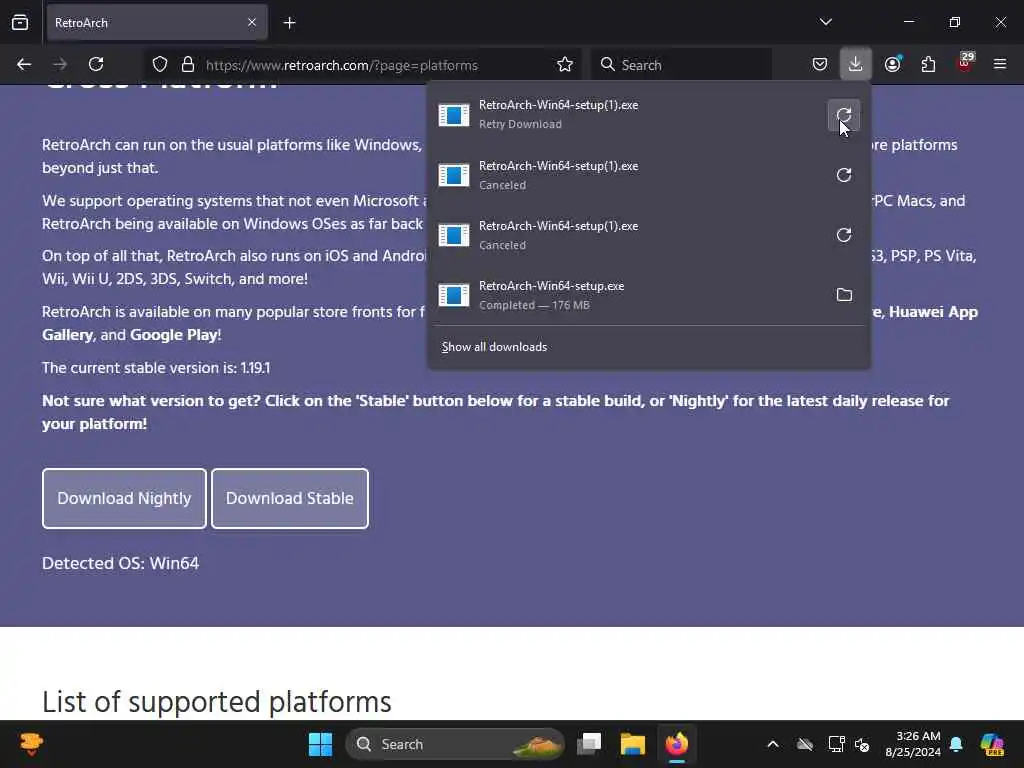
Task: Open File Explorer from taskbar
Action: 633,744
